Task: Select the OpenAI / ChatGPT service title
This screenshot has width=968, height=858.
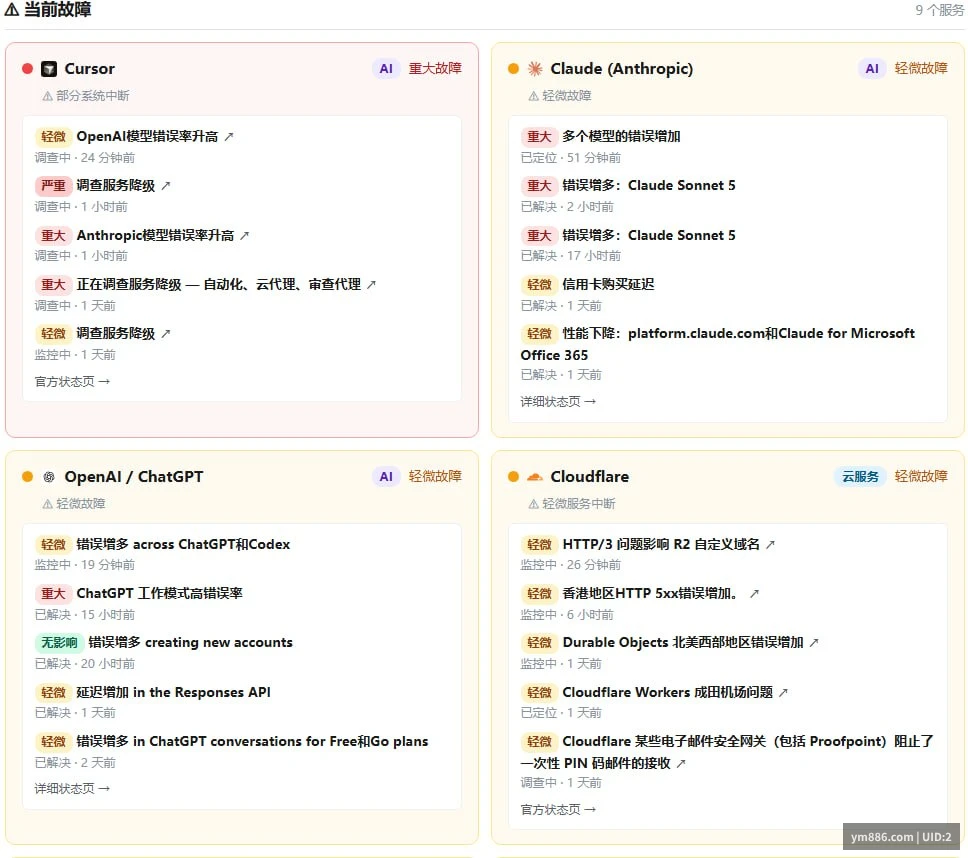Action: pos(134,477)
